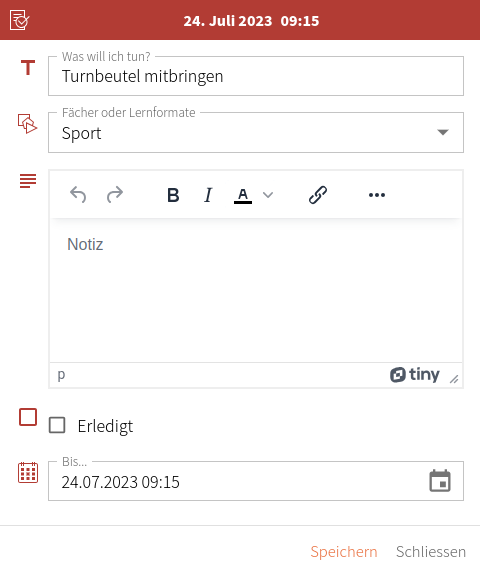The width and height of the screenshot is (480, 576).
Task: Click the redo arrow in editor toolbar
Action: tap(115, 195)
